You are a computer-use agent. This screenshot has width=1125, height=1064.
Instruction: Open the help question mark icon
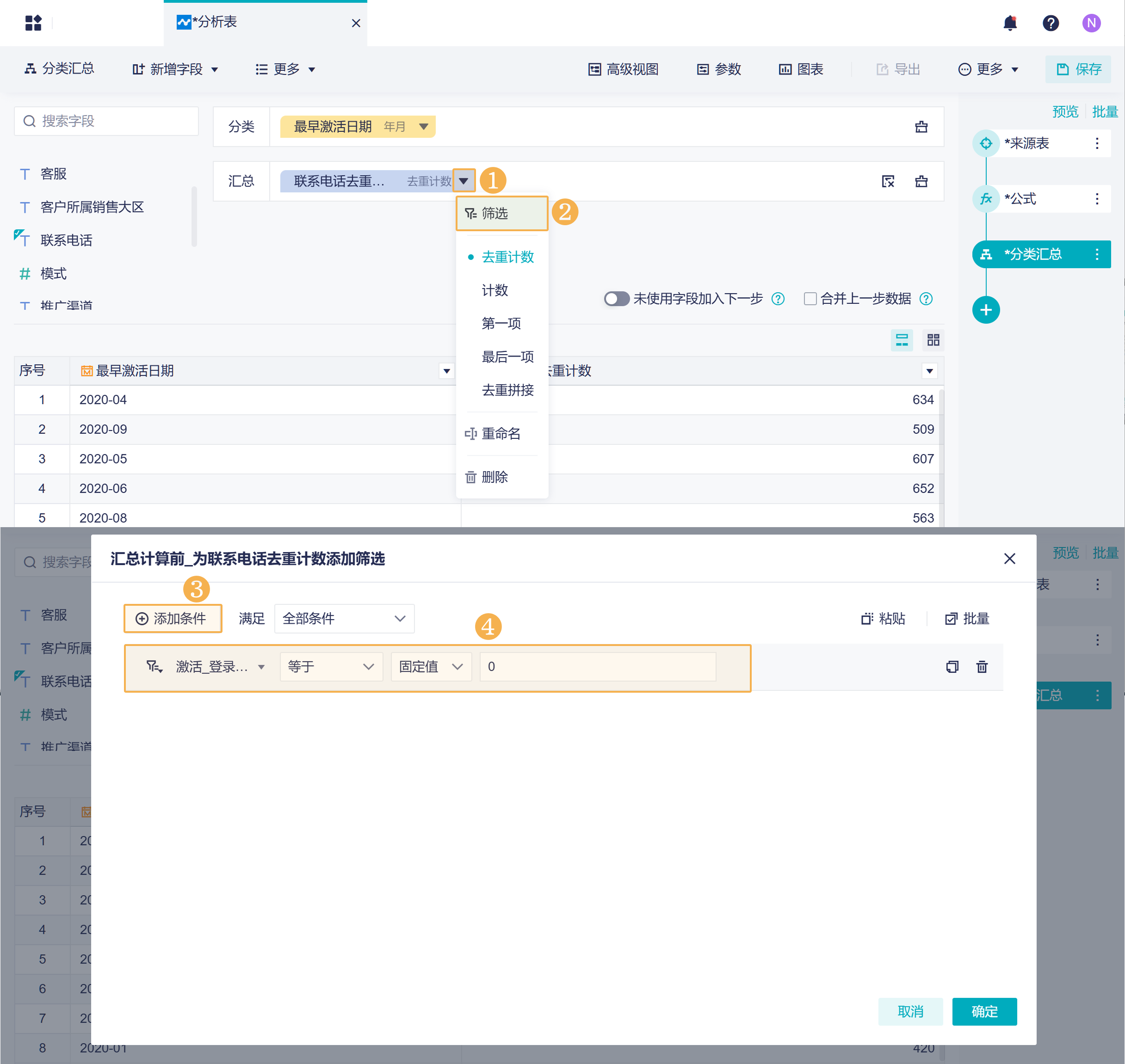[1050, 23]
